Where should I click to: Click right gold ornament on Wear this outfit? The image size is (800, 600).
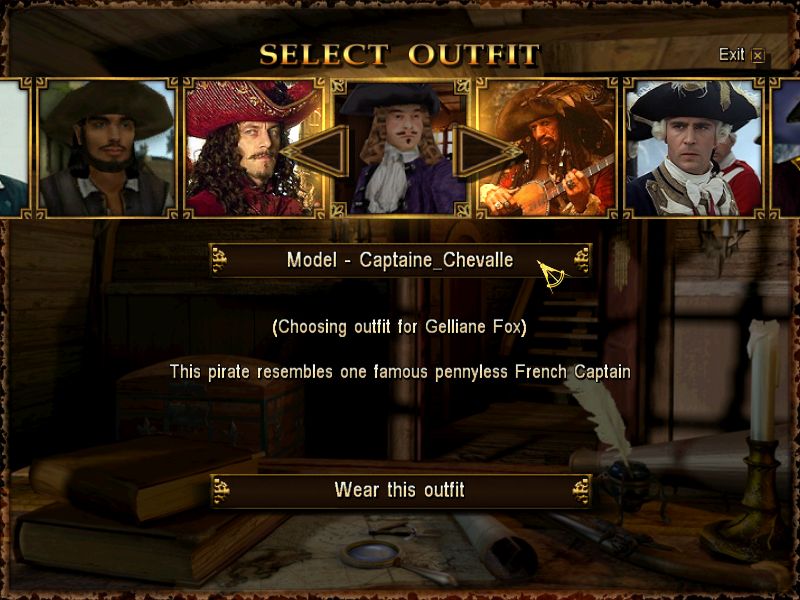581,491
